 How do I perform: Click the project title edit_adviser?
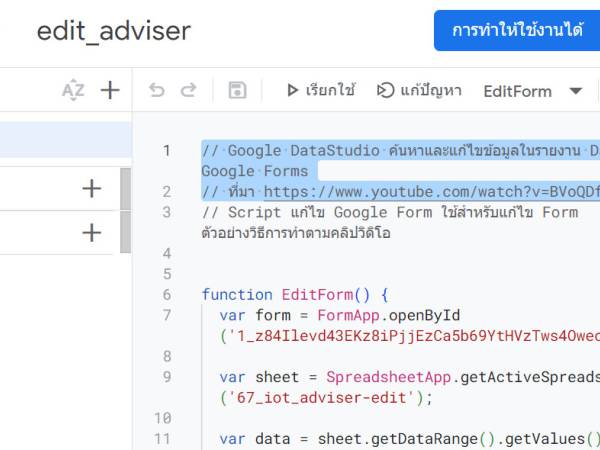pos(114,31)
